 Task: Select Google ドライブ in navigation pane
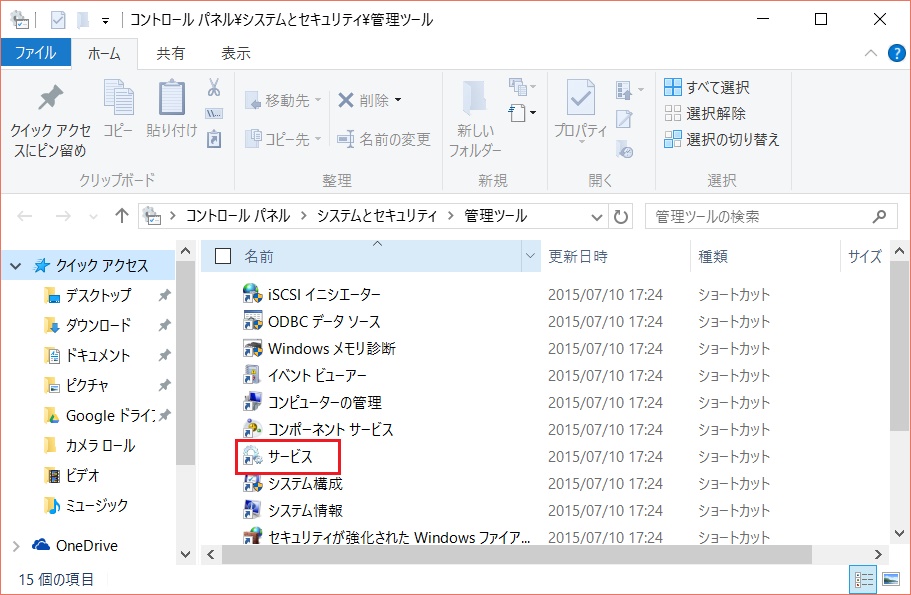pyautogui.click(x=98, y=415)
